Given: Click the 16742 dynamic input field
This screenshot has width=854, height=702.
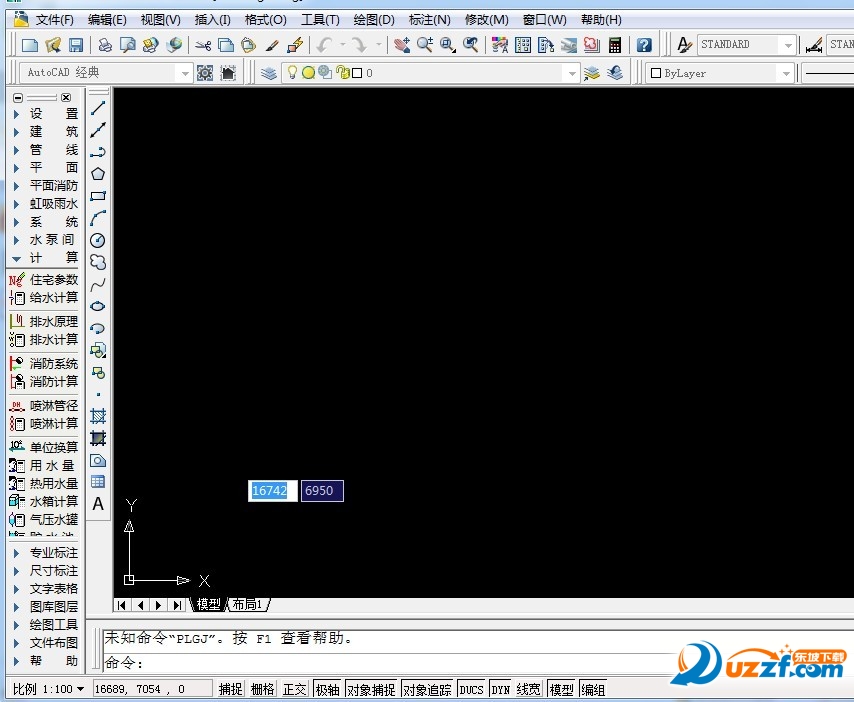Looking at the screenshot, I should tap(272, 491).
